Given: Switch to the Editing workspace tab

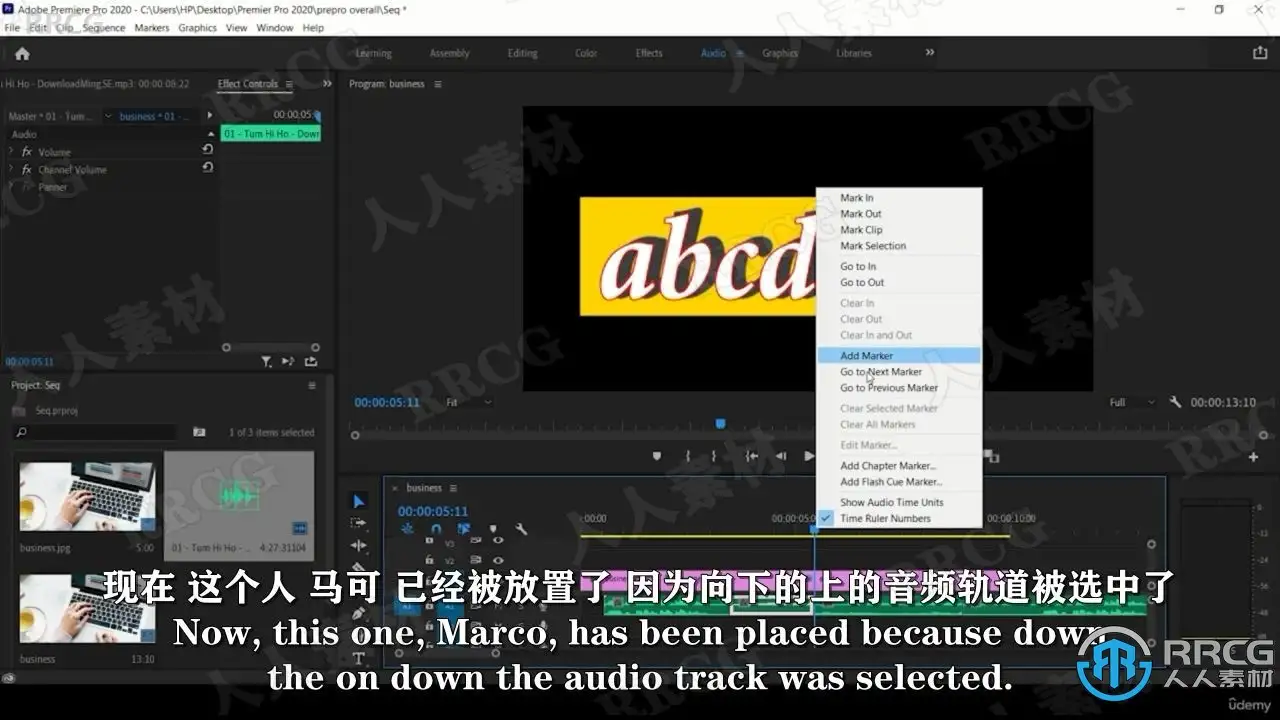Looking at the screenshot, I should (x=522, y=53).
